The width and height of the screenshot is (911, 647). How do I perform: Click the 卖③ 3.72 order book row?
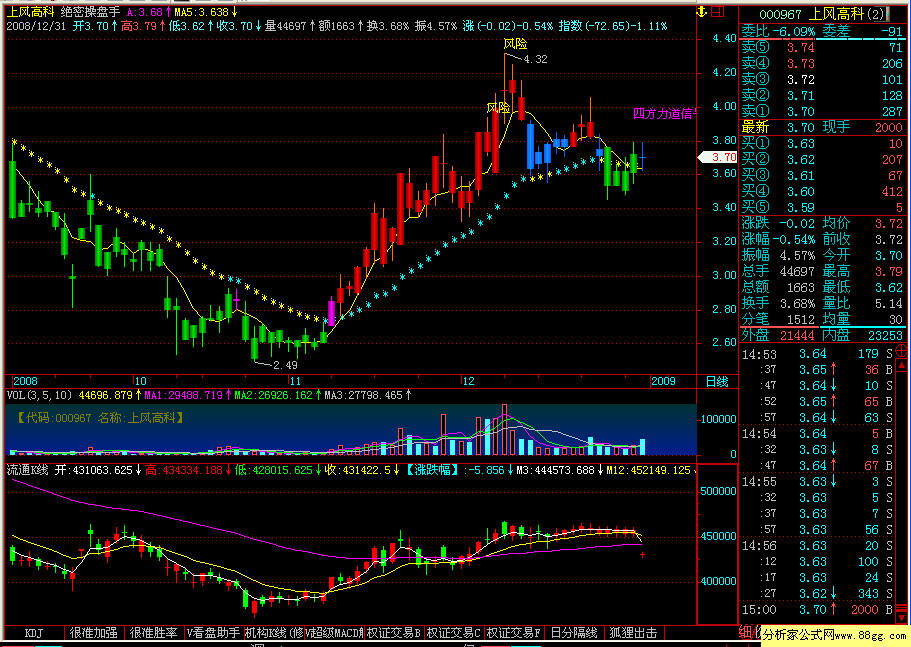[x=822, y=80]
